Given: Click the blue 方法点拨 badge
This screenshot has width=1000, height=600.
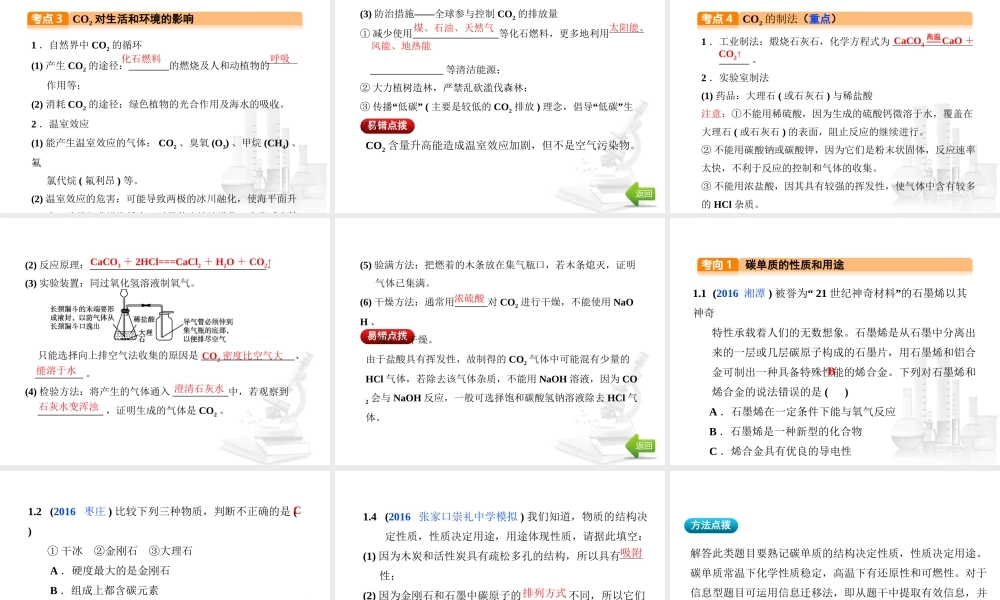Looking at the screenshot, I should coord(711,525).
